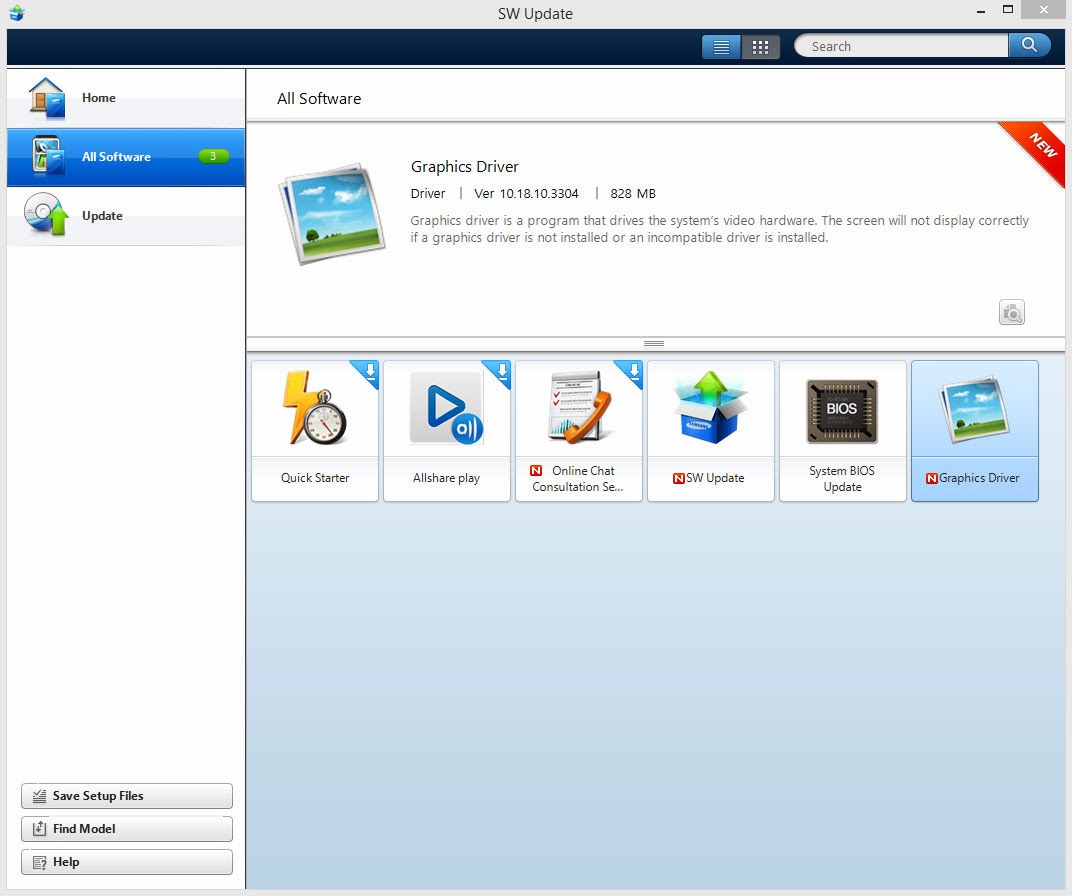This screenshot has height=896, width=1072.
Task: Click the Home house icon
Action: click(x=47, y=98)
